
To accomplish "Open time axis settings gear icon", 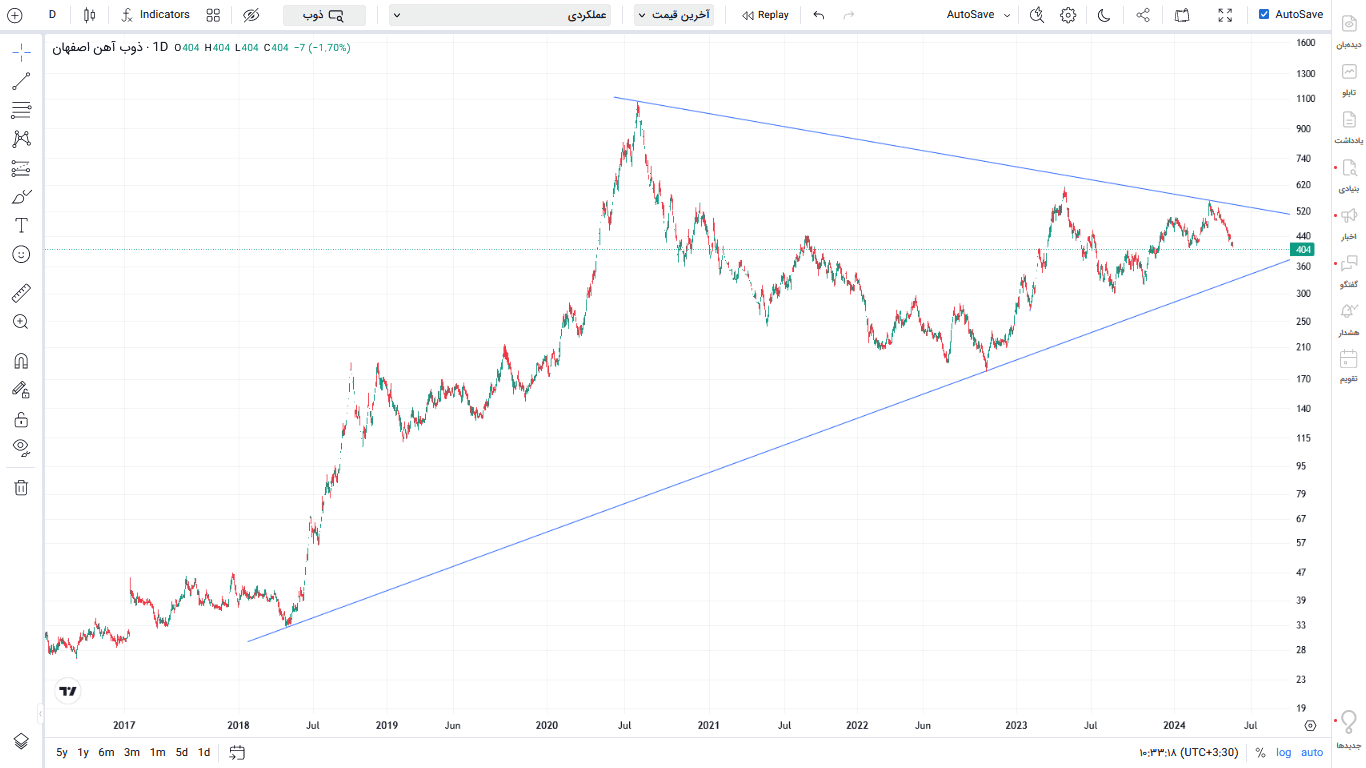I will pyautogui.click(x=1310, y=725).
